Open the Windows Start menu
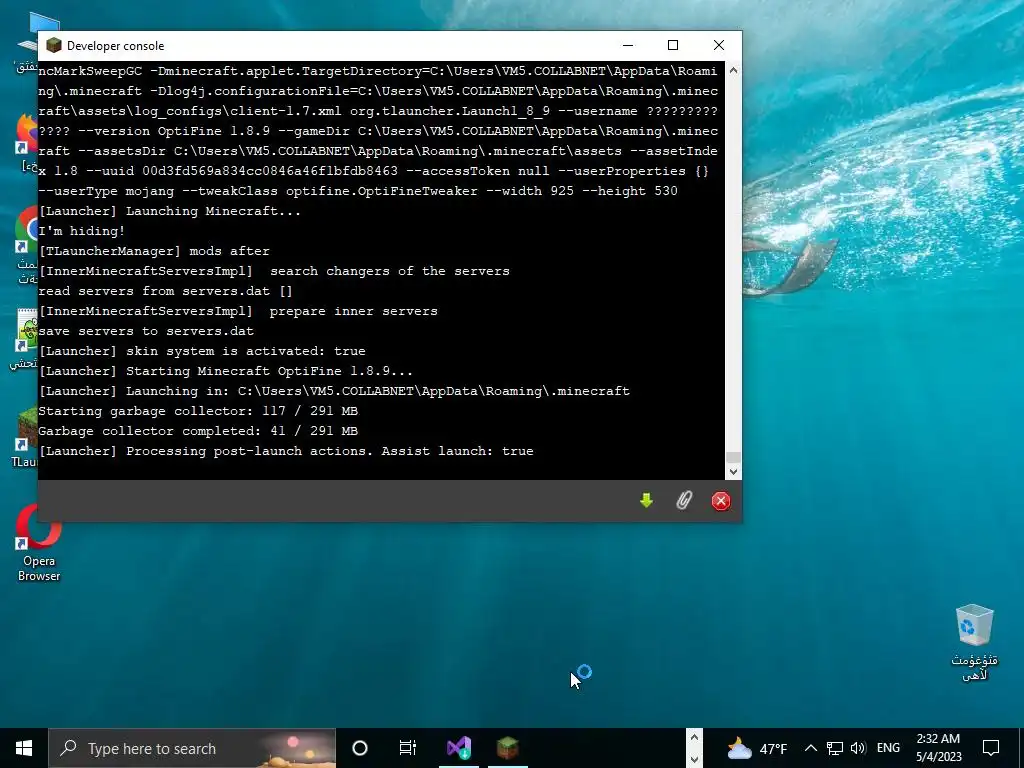This screenshot has width=1024, height=768. point(24,748)
